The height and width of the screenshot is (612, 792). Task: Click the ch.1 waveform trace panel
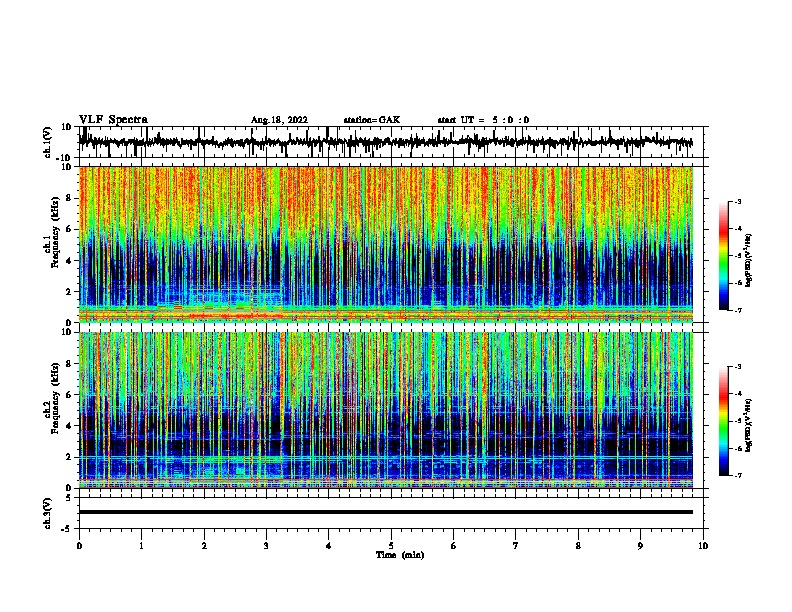(x=393, y=142)
